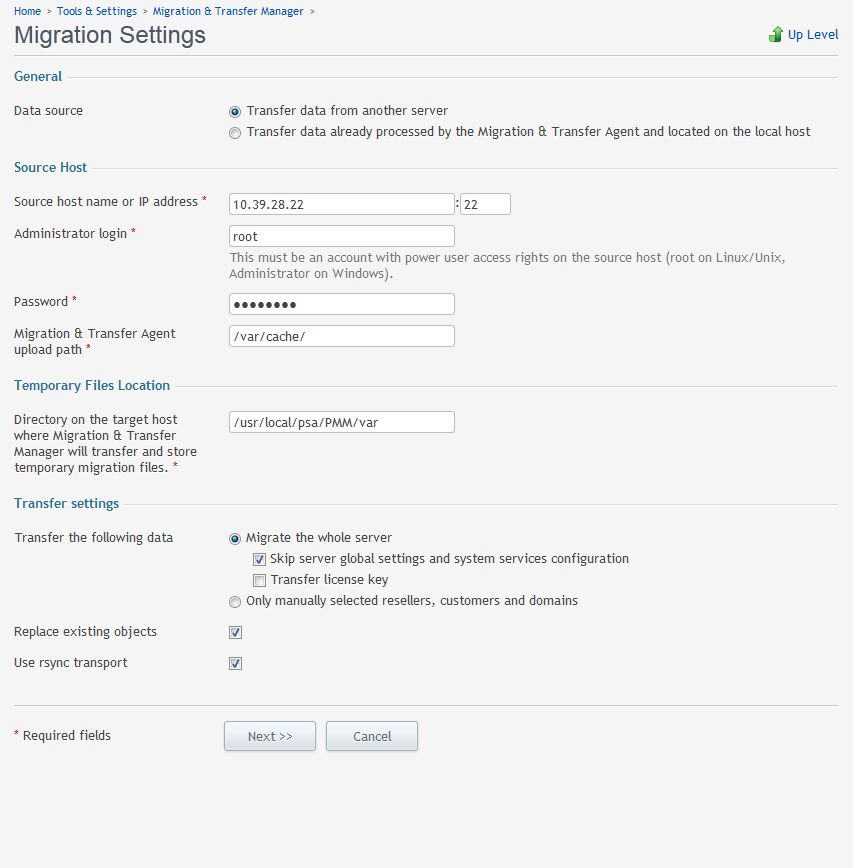The height and width of the screenshot is (868, 853).
Task: Go to Tools & Settings breadcrumb
Action: tap(97, 11)
